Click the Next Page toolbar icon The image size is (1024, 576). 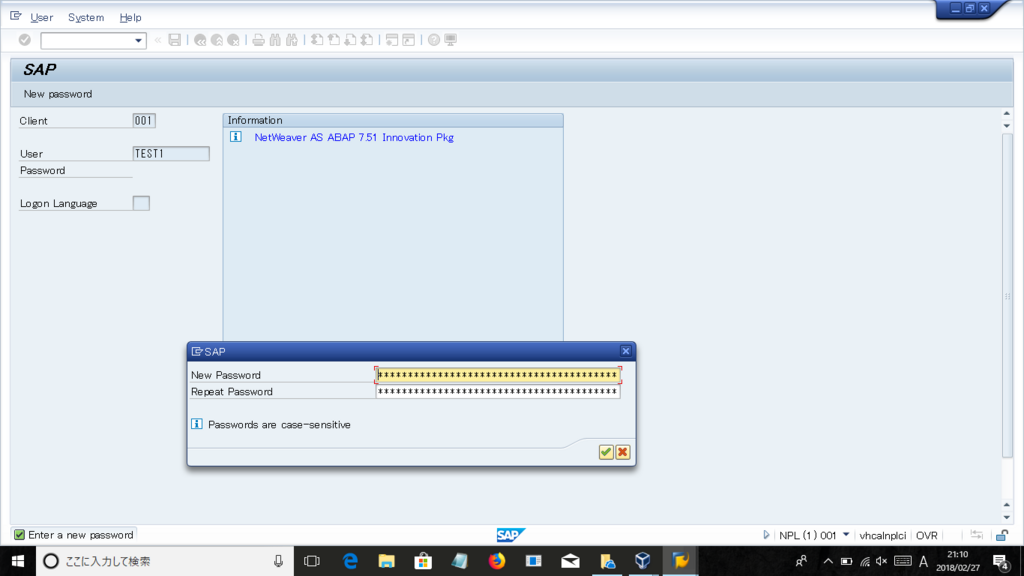tap(350, 40)
